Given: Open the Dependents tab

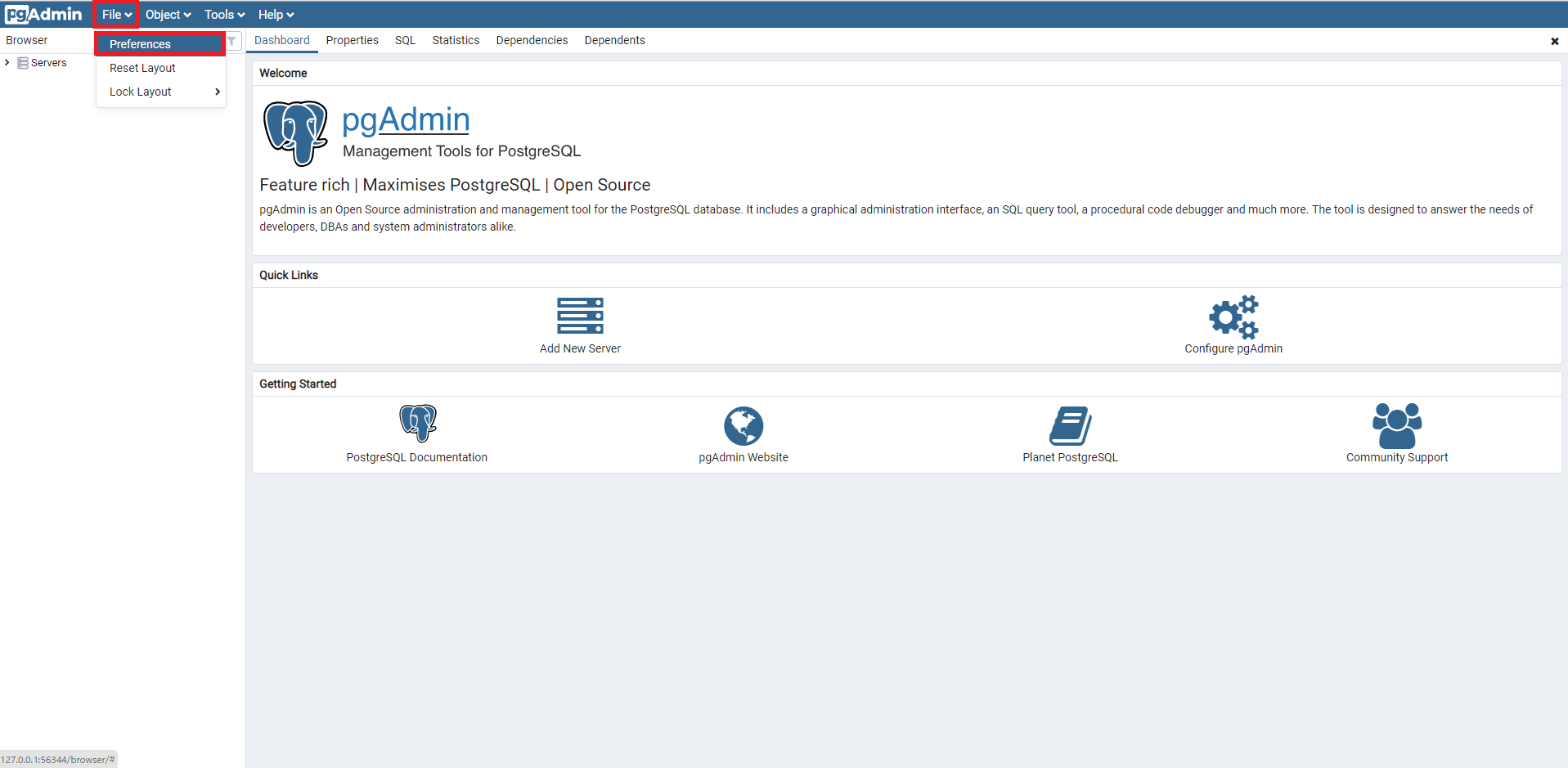Looking at the screenshot, I should point(614,40).
